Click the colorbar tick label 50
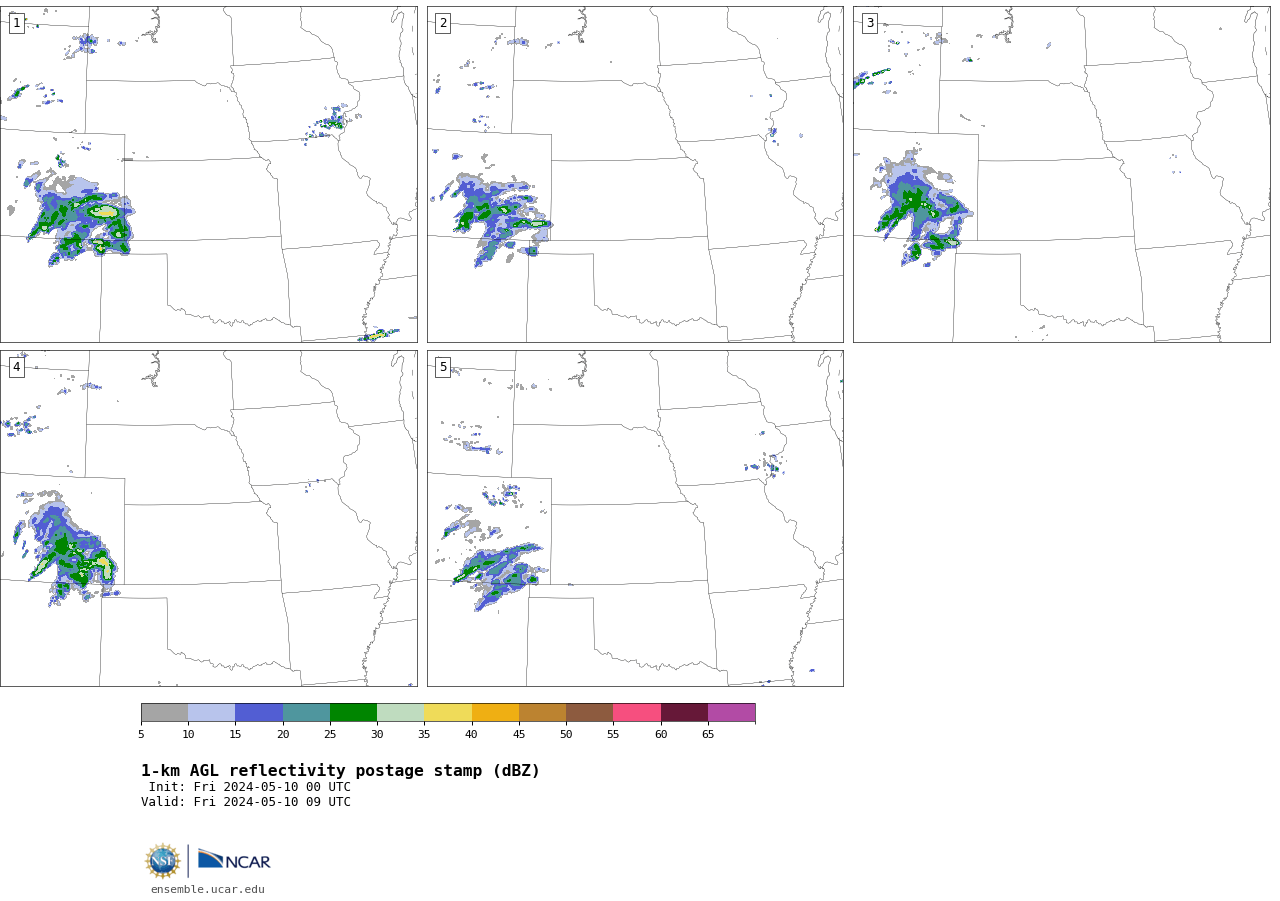The image size is (1280, 901). pyautogui.click(x=566, y=735)
